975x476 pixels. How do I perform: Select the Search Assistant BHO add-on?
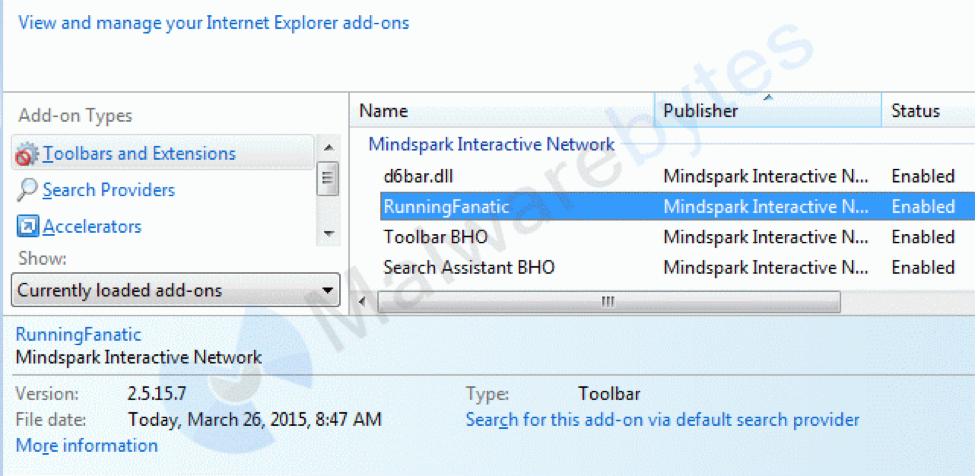(x=468, y=268)
